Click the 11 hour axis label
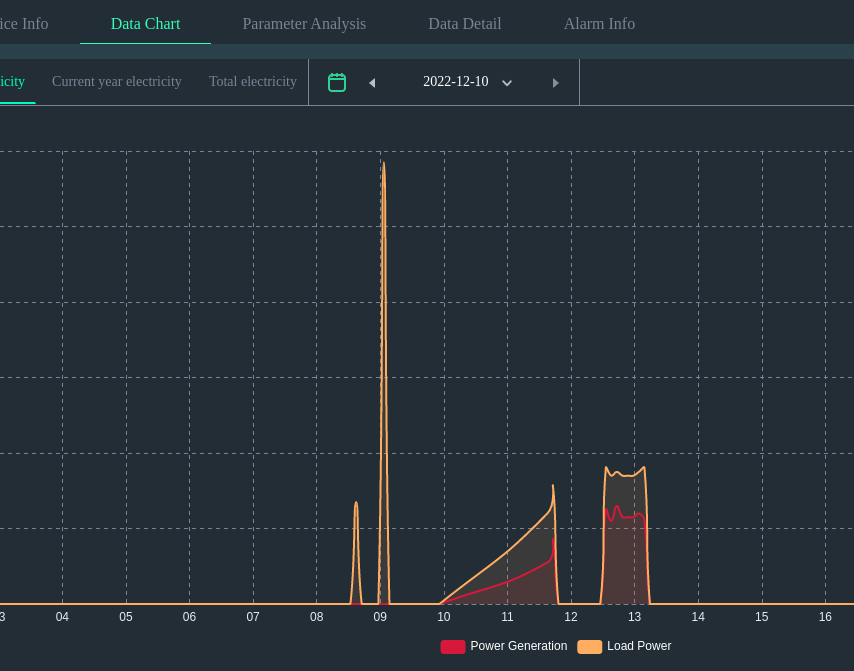This screenshot has width=854, height=671. coord(507,617)
